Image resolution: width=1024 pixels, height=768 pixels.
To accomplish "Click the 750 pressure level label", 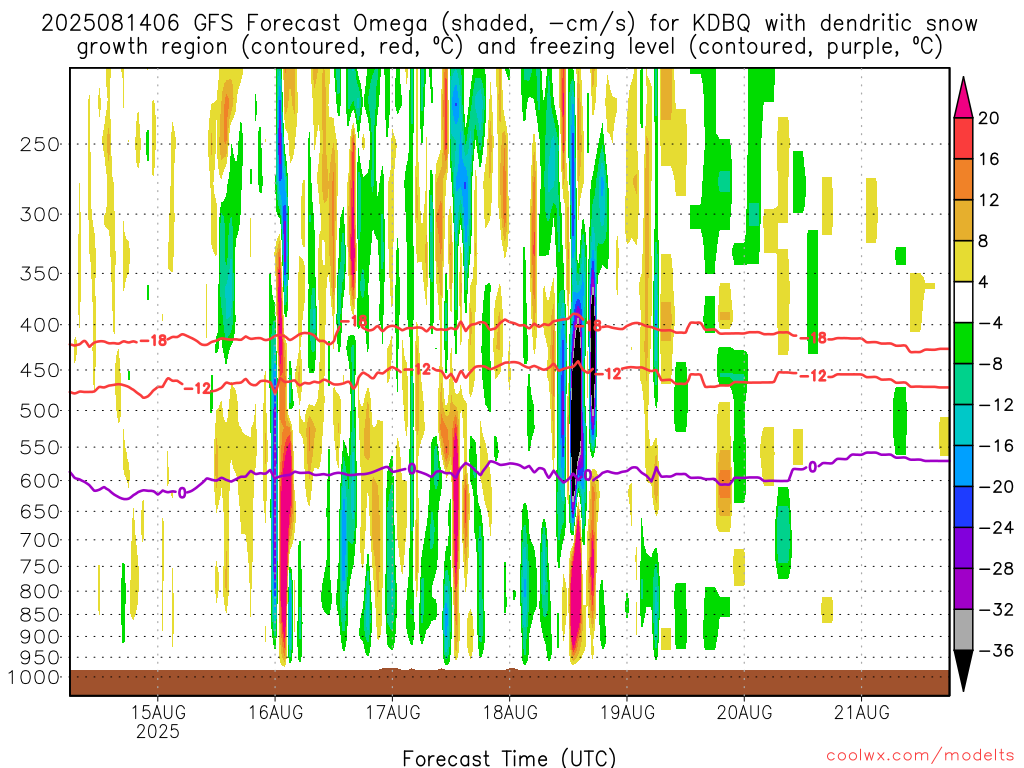I will pyautogui.click(x=40, y=567).
